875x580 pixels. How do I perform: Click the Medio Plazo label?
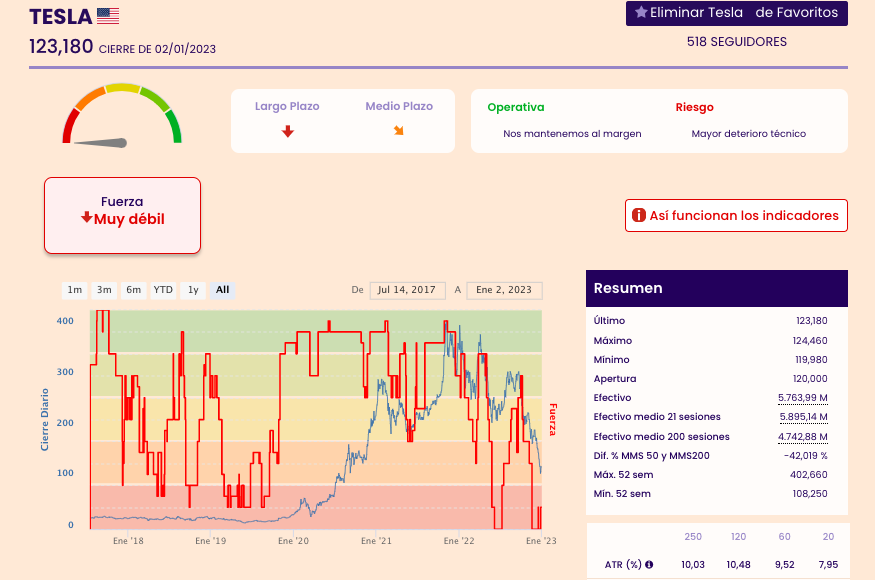pyautogui.click(x=399, y=106)
